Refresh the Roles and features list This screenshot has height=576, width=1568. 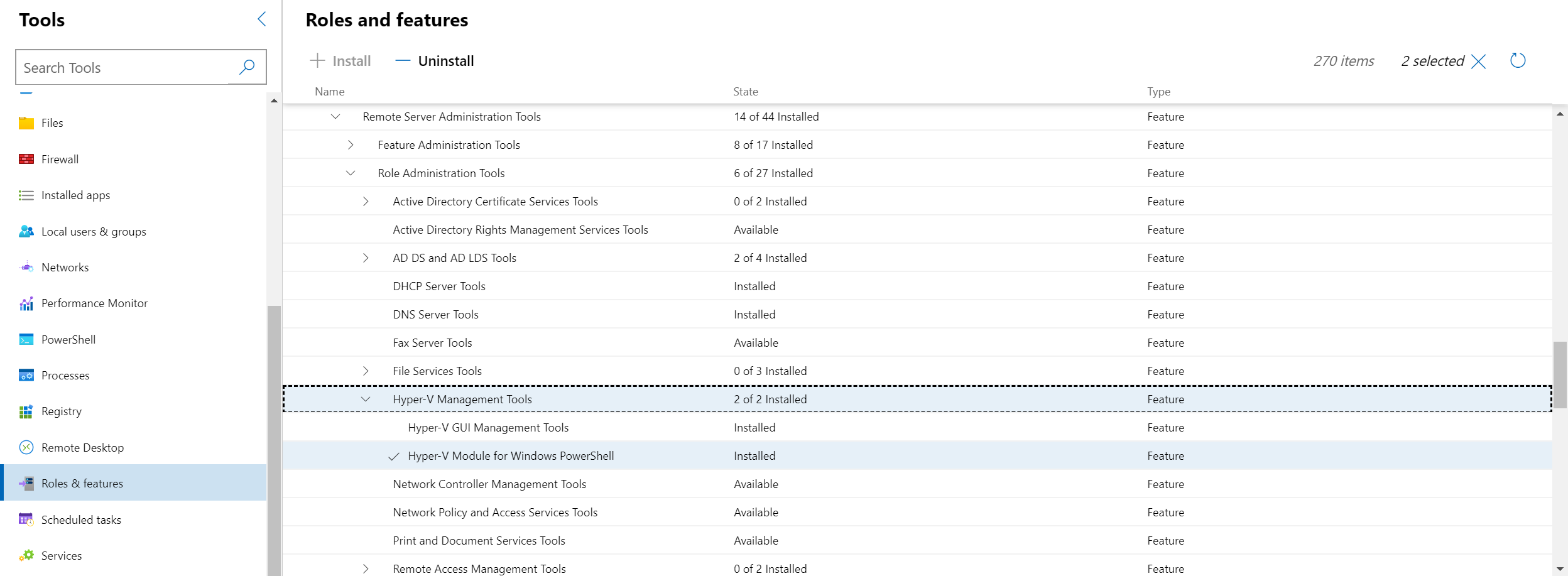pyautogui.click(x=1518, y=61)
